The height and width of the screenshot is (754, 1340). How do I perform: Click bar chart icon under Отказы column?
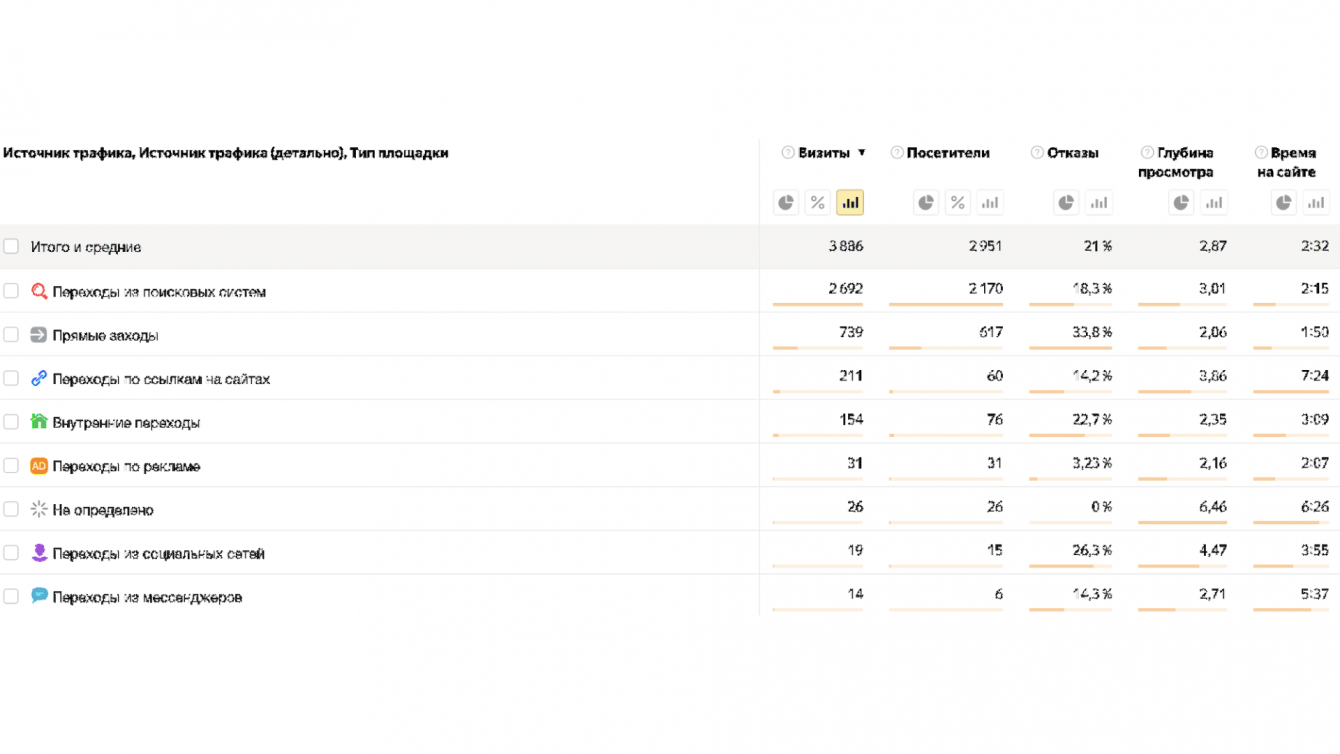click(x=1099, y=203)
